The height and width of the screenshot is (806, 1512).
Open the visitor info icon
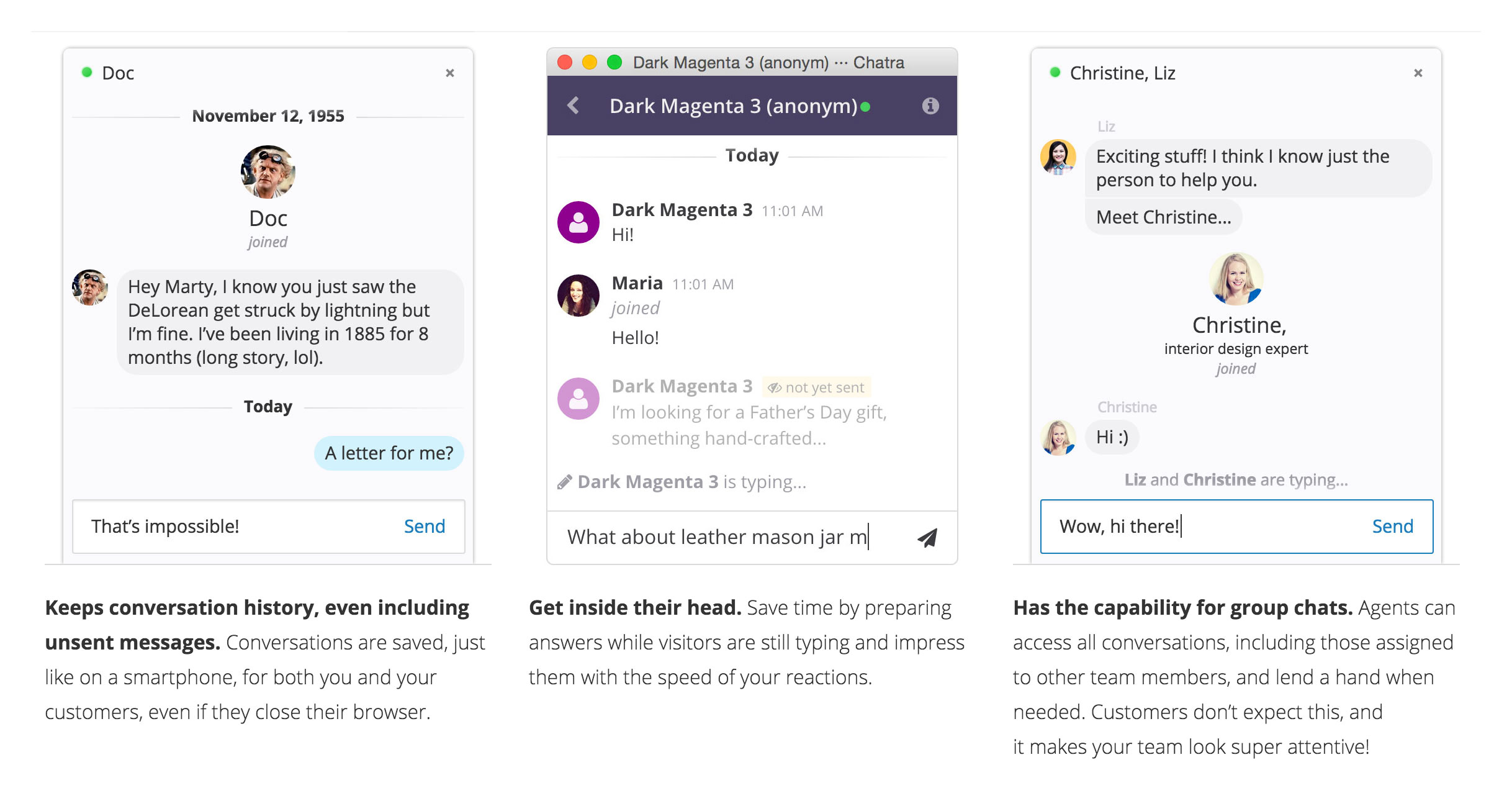click(930, 106)
